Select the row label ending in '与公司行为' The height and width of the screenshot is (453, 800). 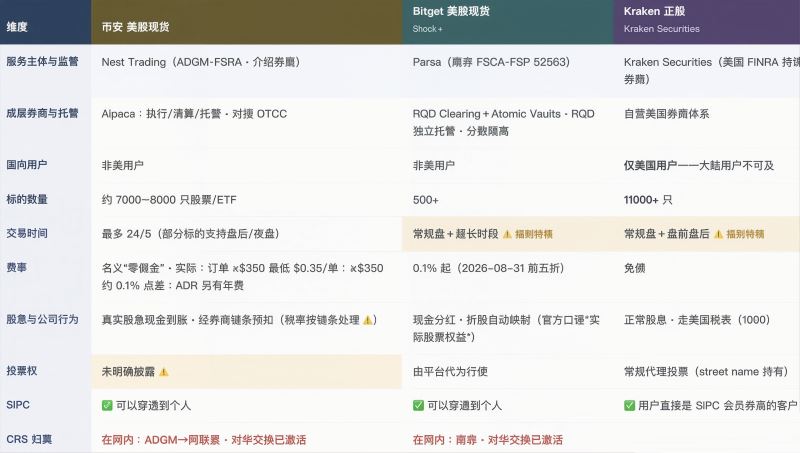click(x=42, y=319)
